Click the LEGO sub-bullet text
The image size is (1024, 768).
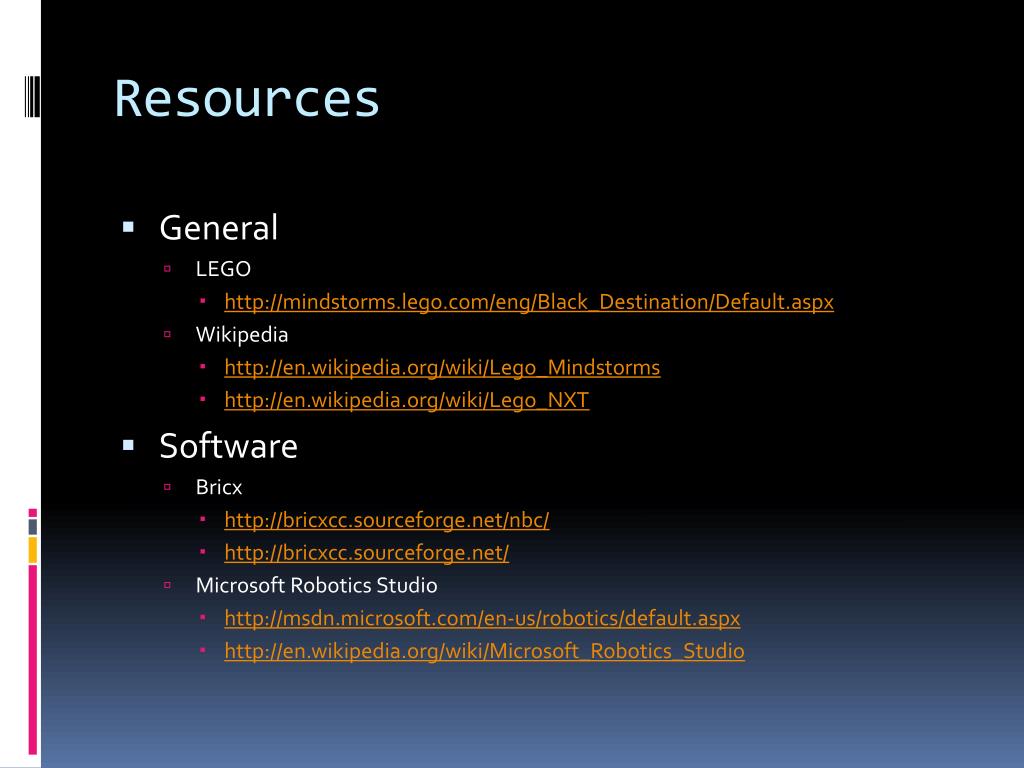click(223, 269)
